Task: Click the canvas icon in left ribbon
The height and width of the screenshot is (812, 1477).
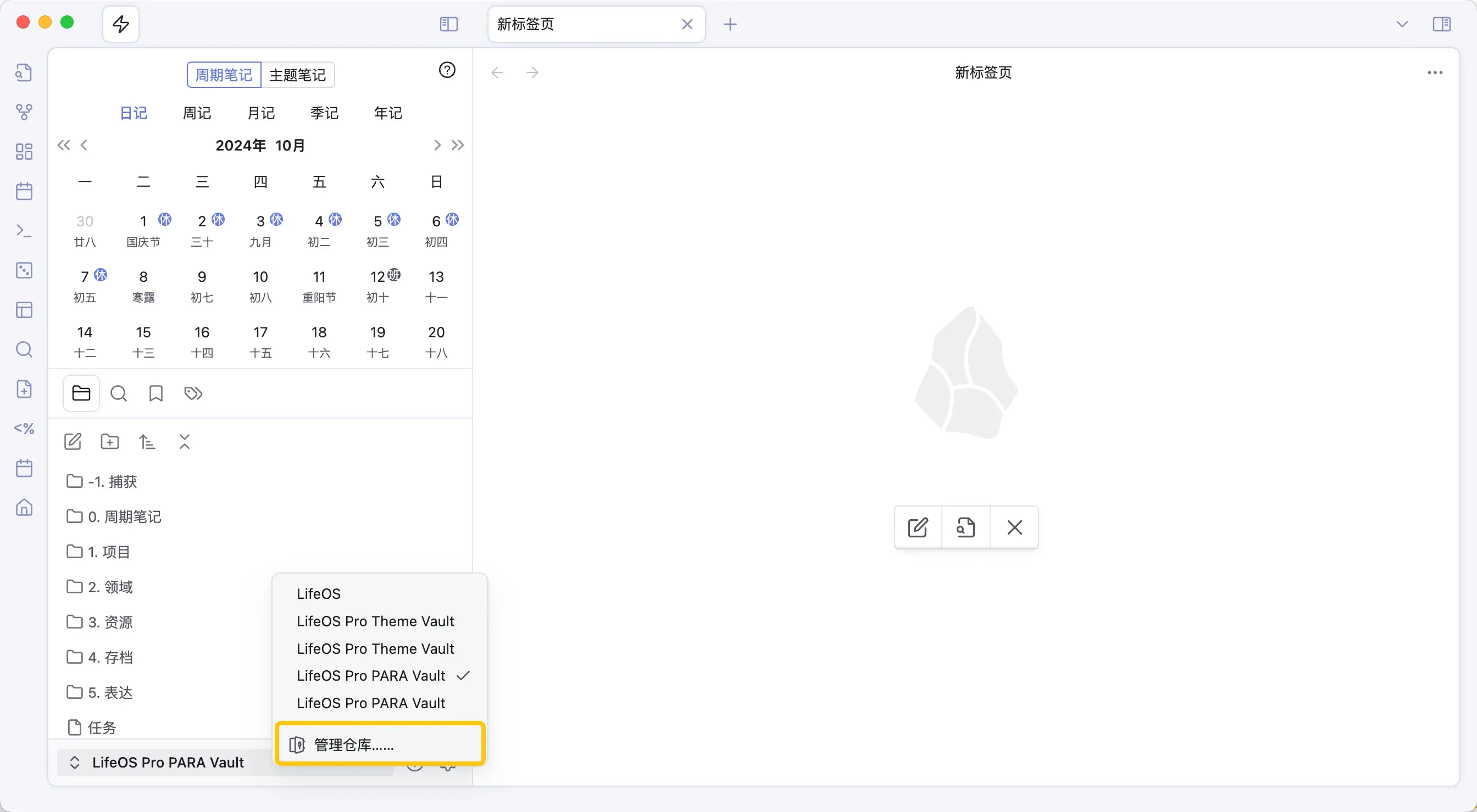Action: pyautogui.click(x=24, y=152)
